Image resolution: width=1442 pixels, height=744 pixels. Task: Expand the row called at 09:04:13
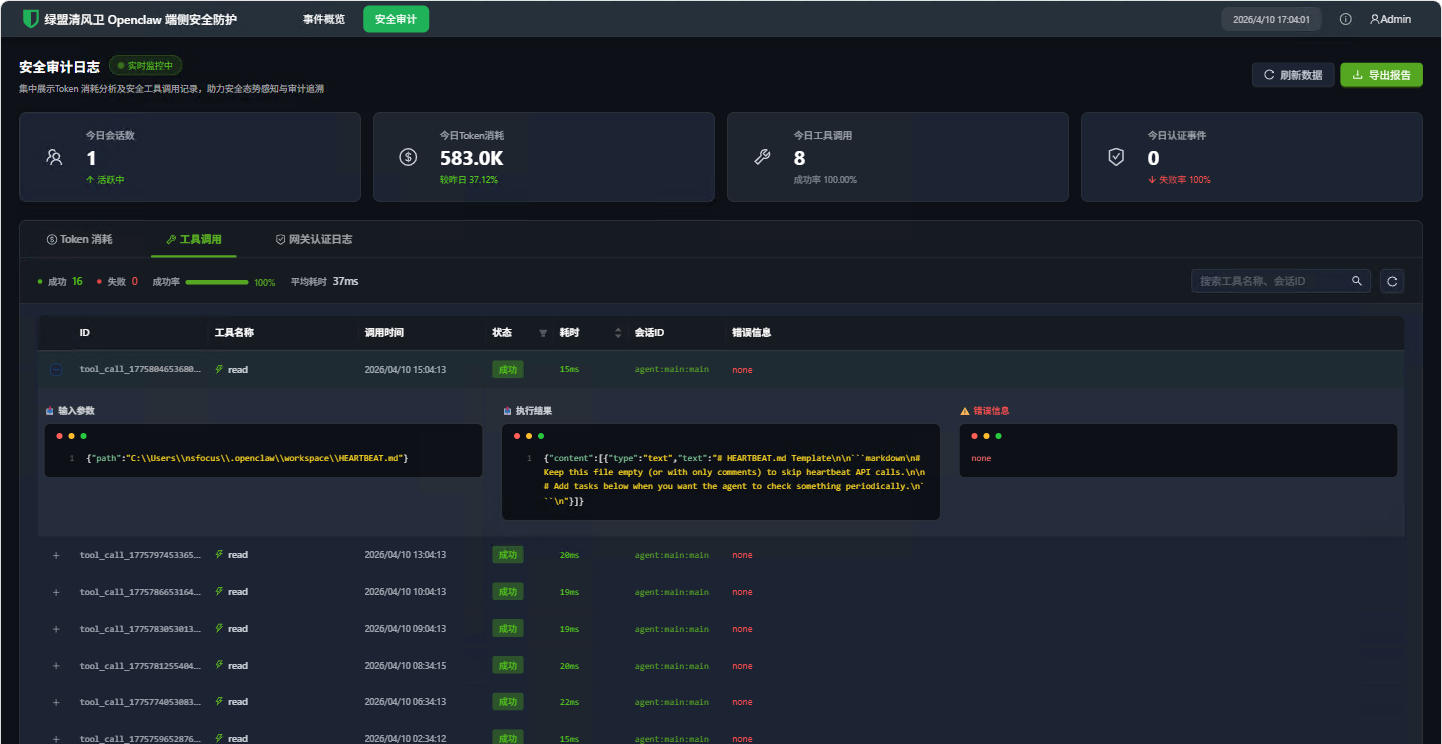(56, 629)
